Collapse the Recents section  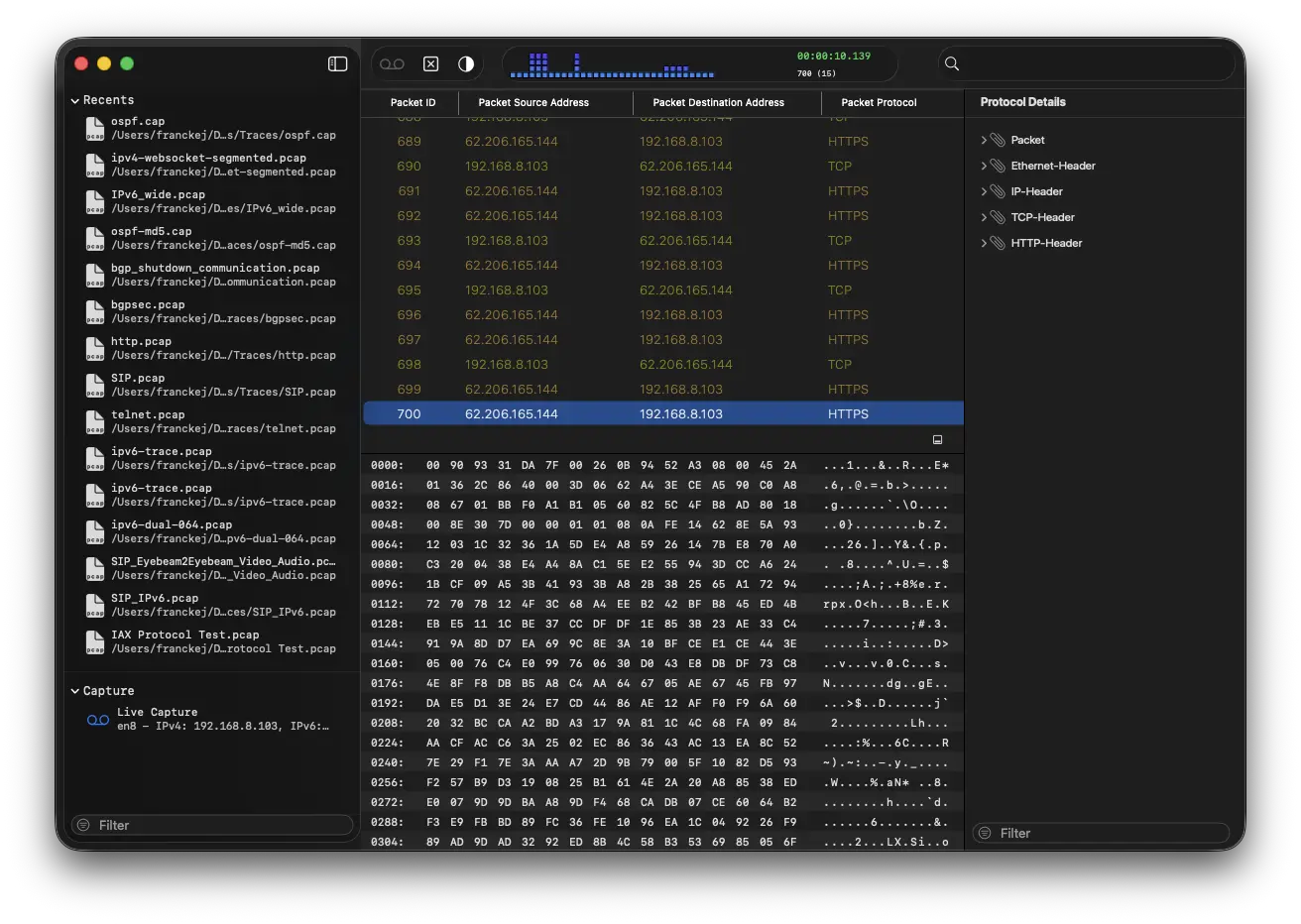point(74,99)
